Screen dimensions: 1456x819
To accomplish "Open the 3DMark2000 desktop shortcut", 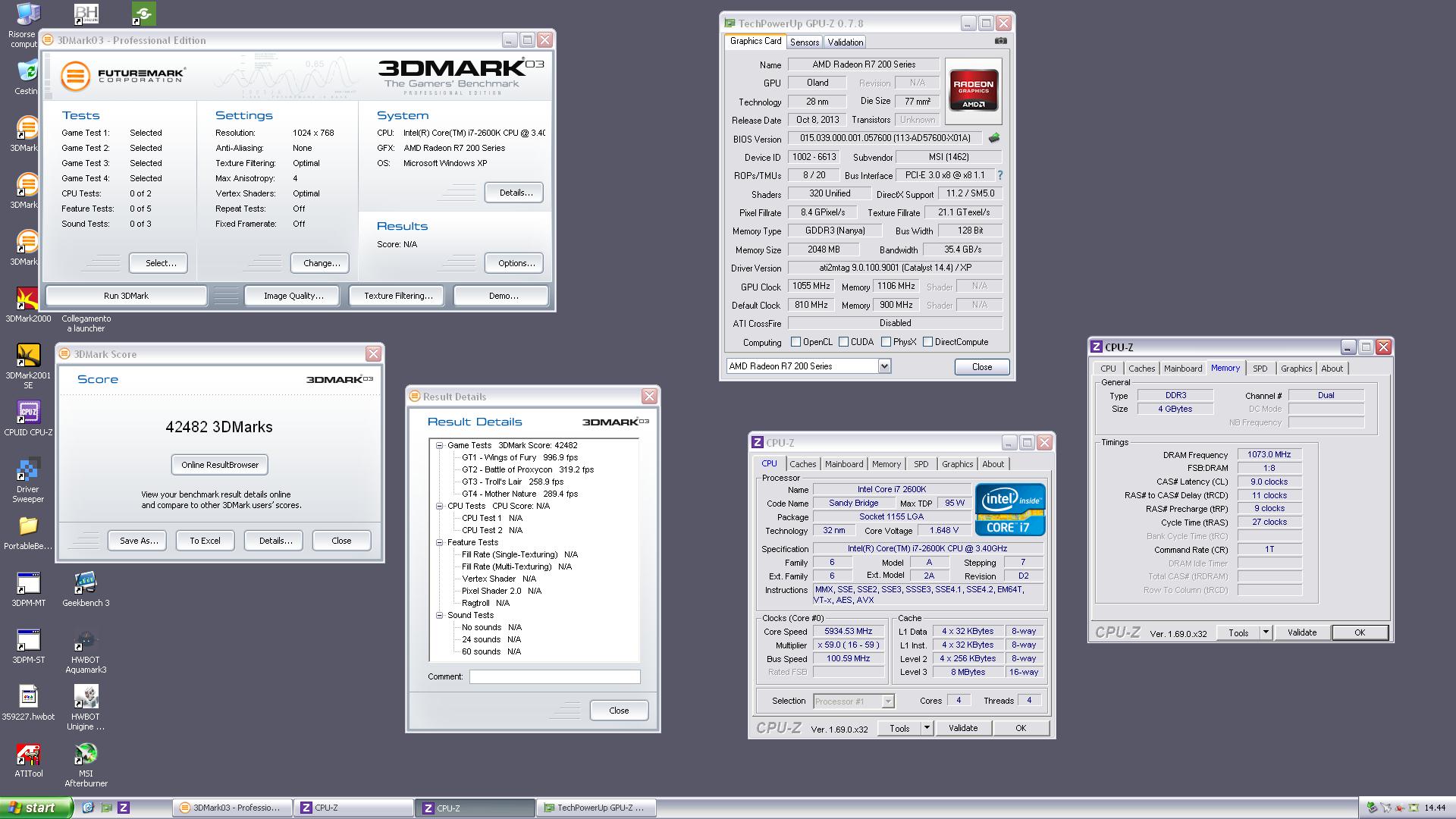I will (28, 305).
